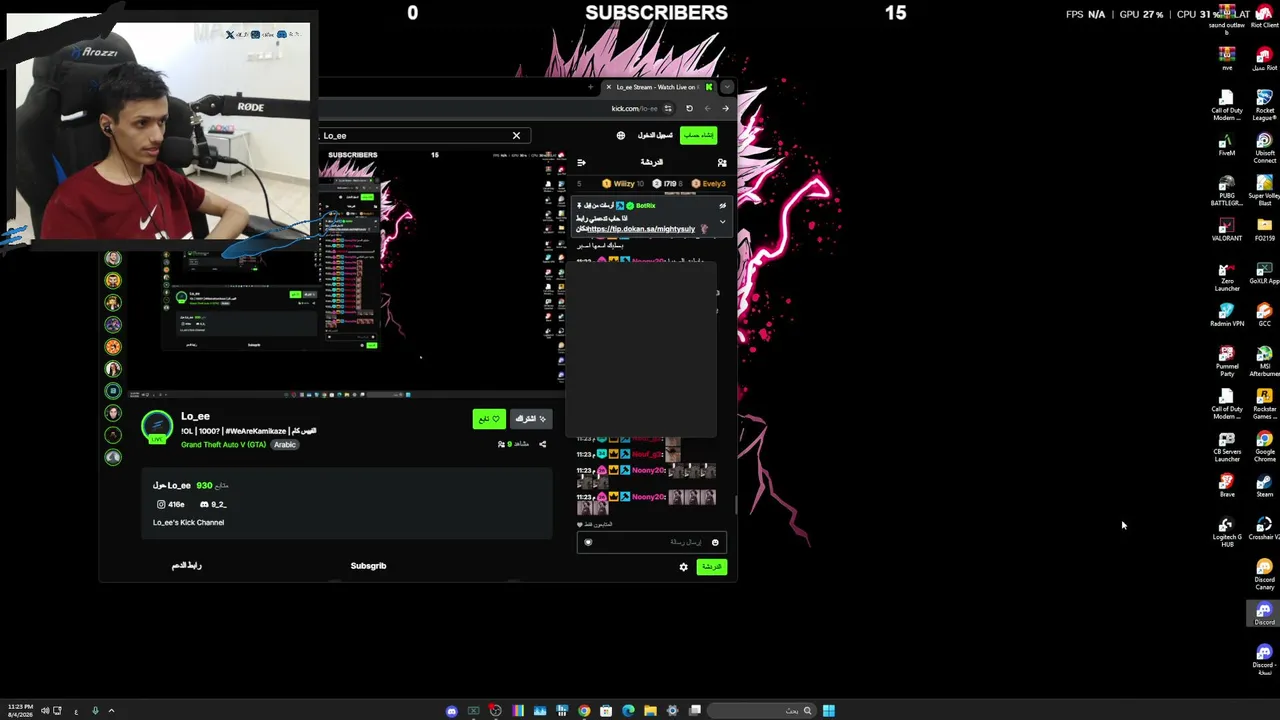Open the Zero Launcher desktop icon

[1227, 277]
